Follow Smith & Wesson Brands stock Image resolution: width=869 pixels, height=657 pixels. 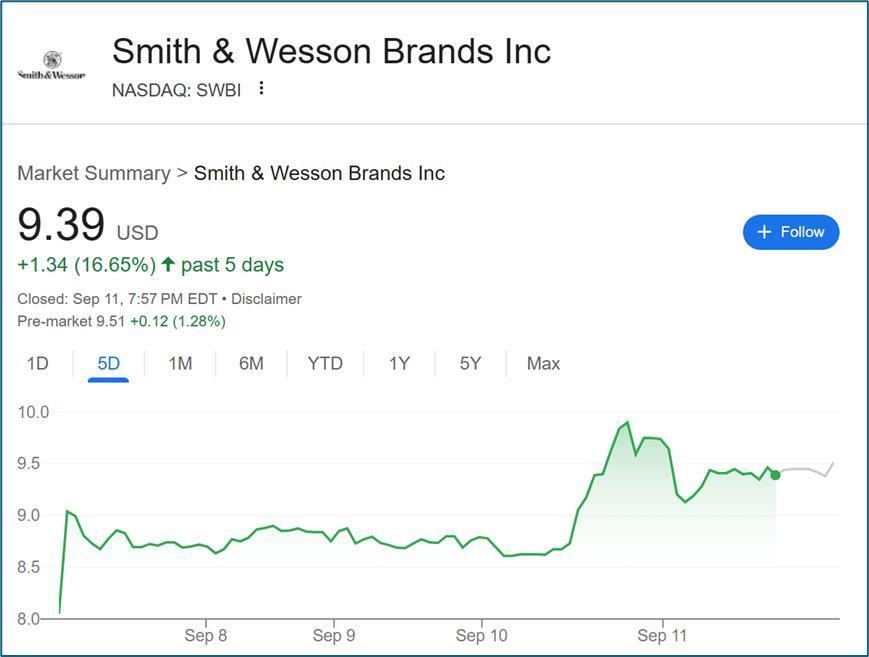[791, 232]
